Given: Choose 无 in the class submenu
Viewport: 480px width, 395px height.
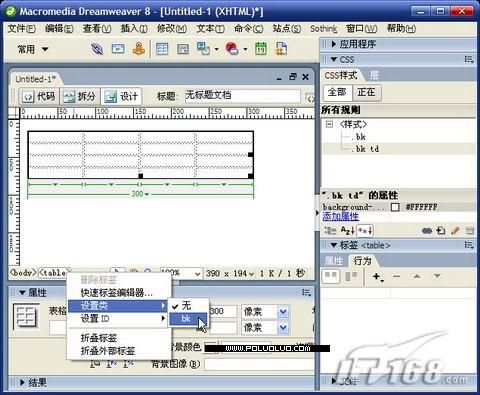Looking at the screenshot, I should point(188,305).
